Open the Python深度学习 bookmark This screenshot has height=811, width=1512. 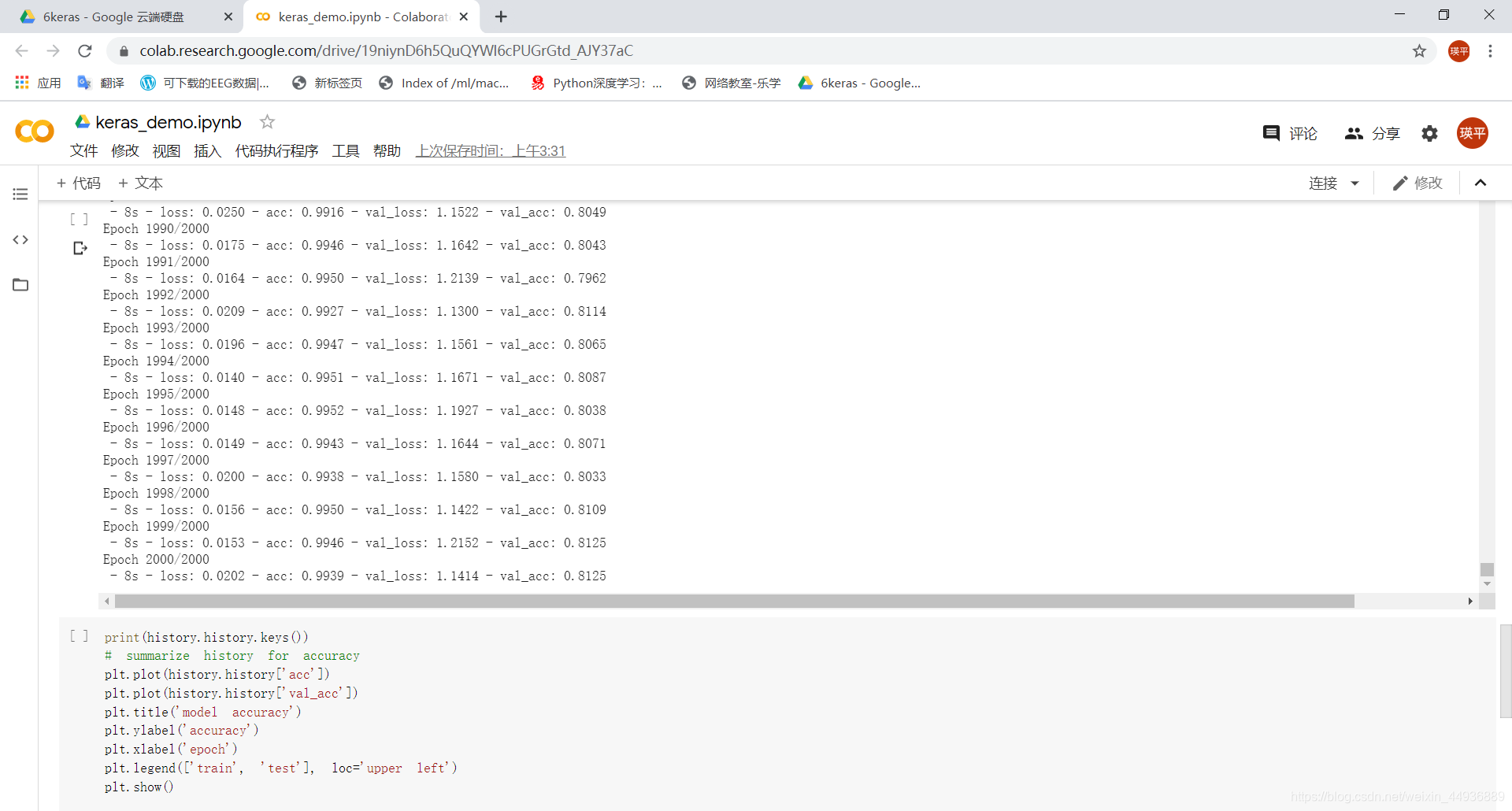tap(596, 83)
